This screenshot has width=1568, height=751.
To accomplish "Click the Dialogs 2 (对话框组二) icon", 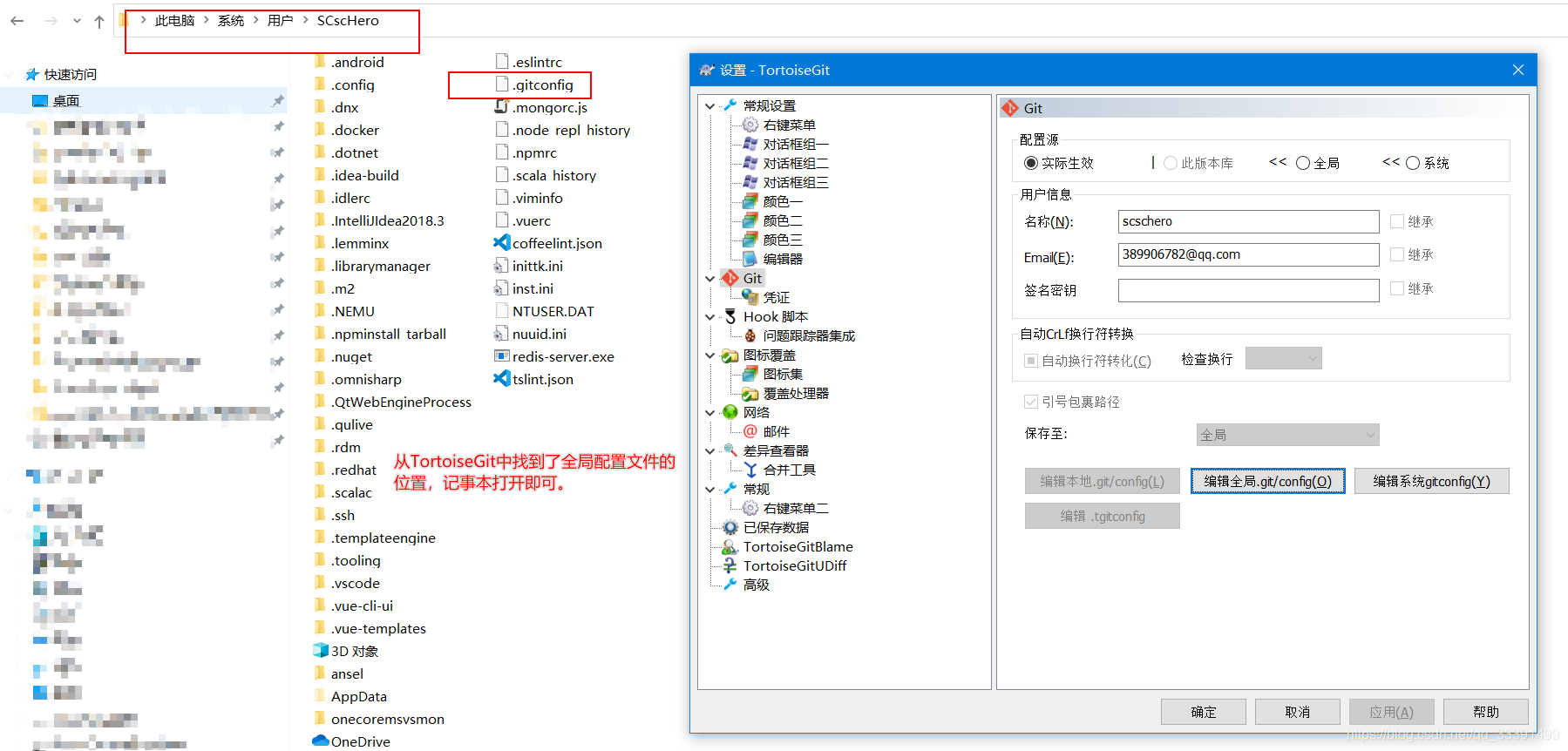I will point(750,163).
